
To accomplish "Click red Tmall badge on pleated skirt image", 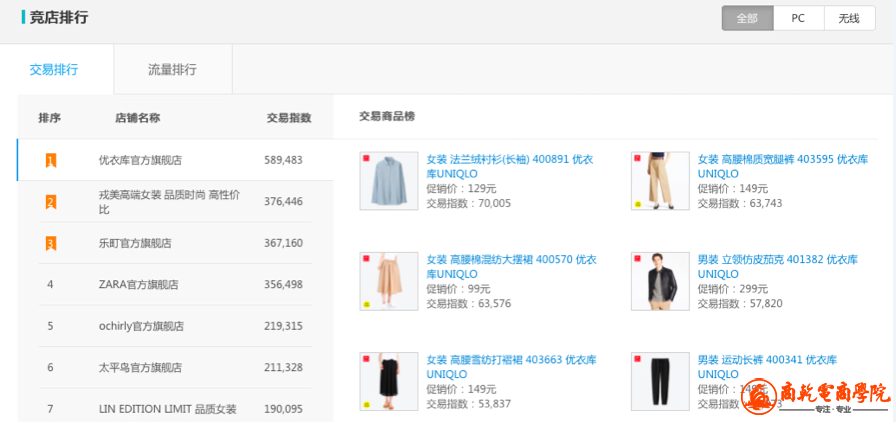I will coord(366,359).
